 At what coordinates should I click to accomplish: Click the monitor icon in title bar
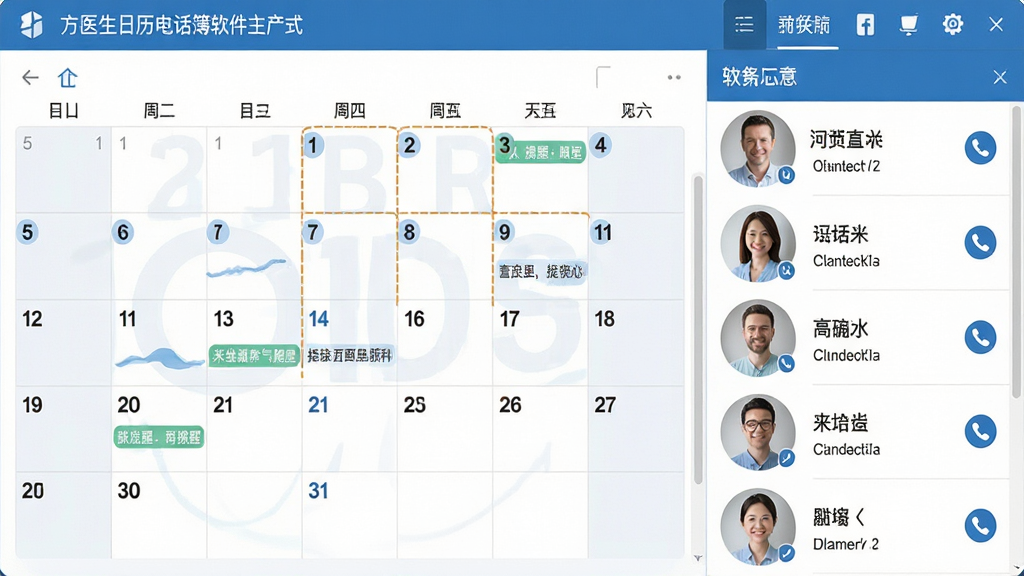(908, 25)
